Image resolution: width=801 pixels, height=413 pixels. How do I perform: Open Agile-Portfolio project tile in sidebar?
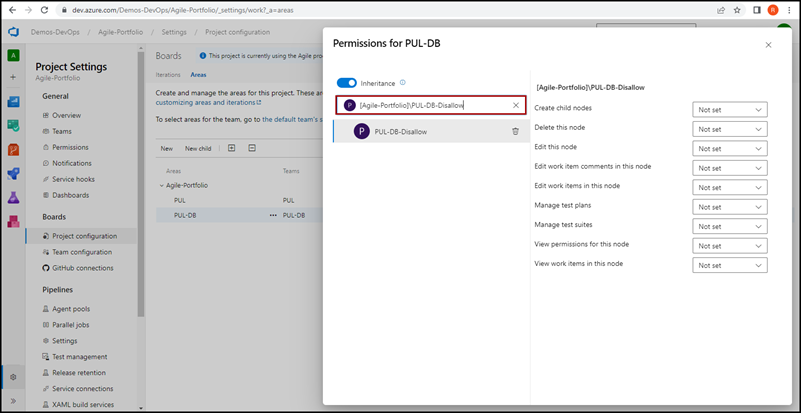coord(13,55)
